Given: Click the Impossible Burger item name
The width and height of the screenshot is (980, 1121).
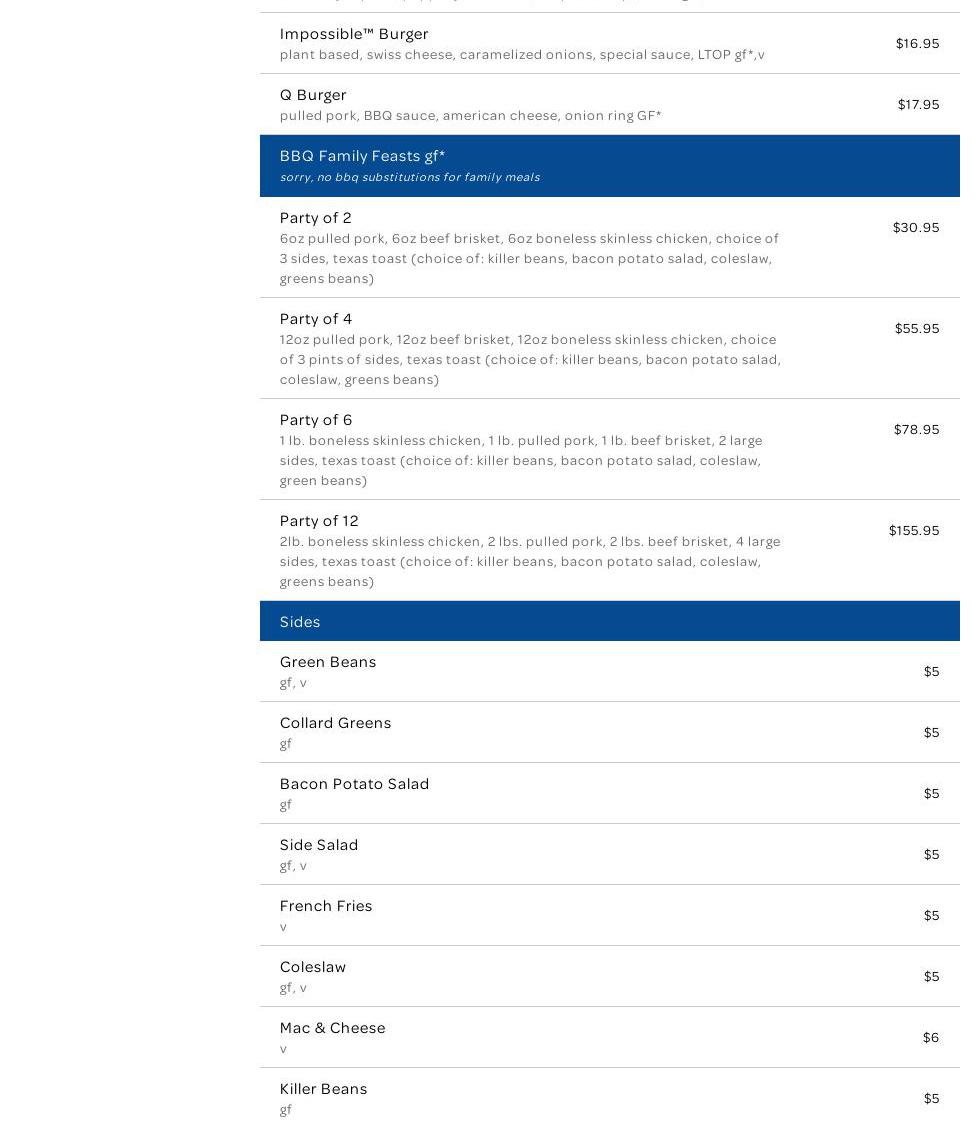Looking at the screenshot, I should 354,33.
